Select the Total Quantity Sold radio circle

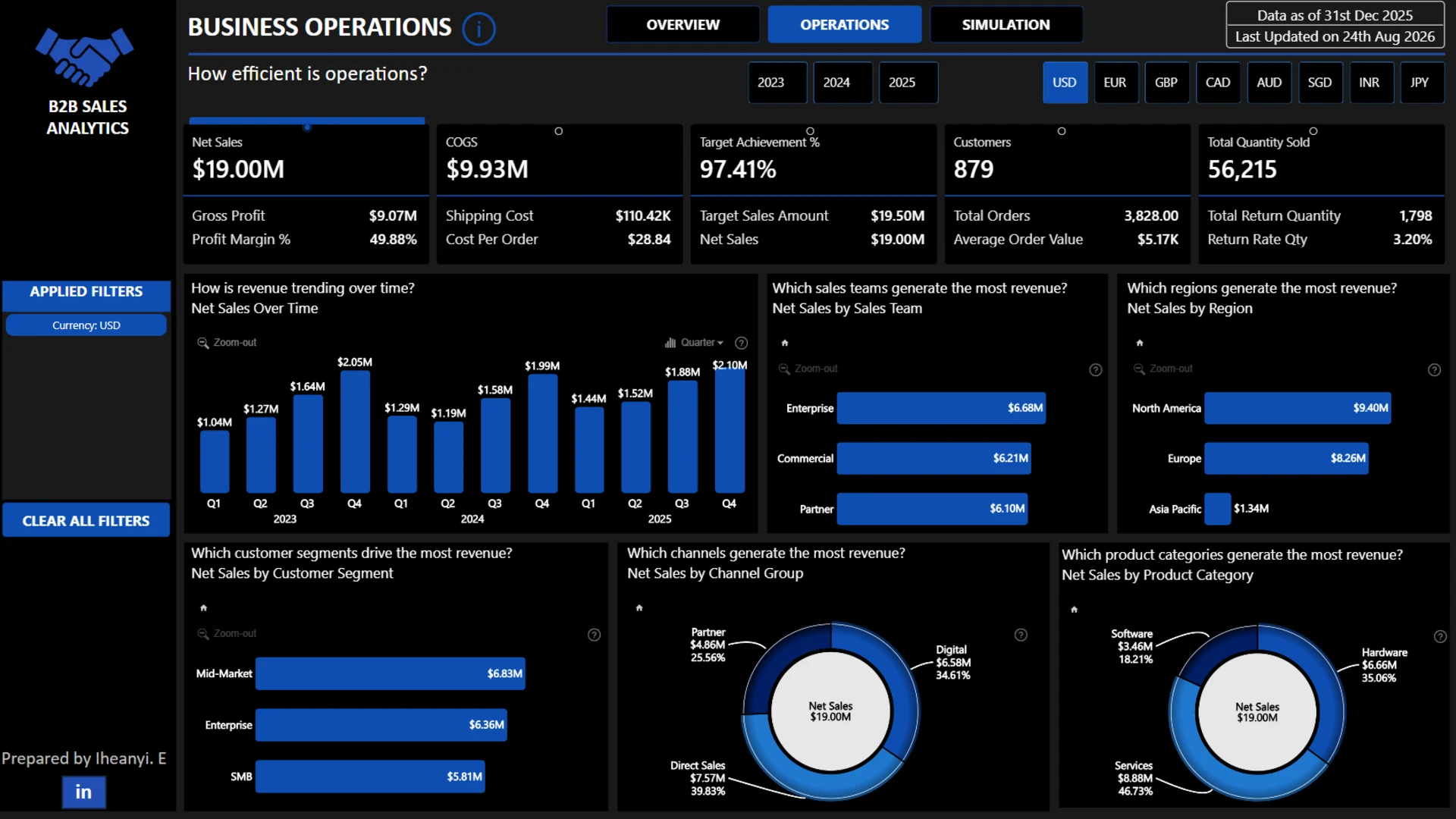point(1313,131)
